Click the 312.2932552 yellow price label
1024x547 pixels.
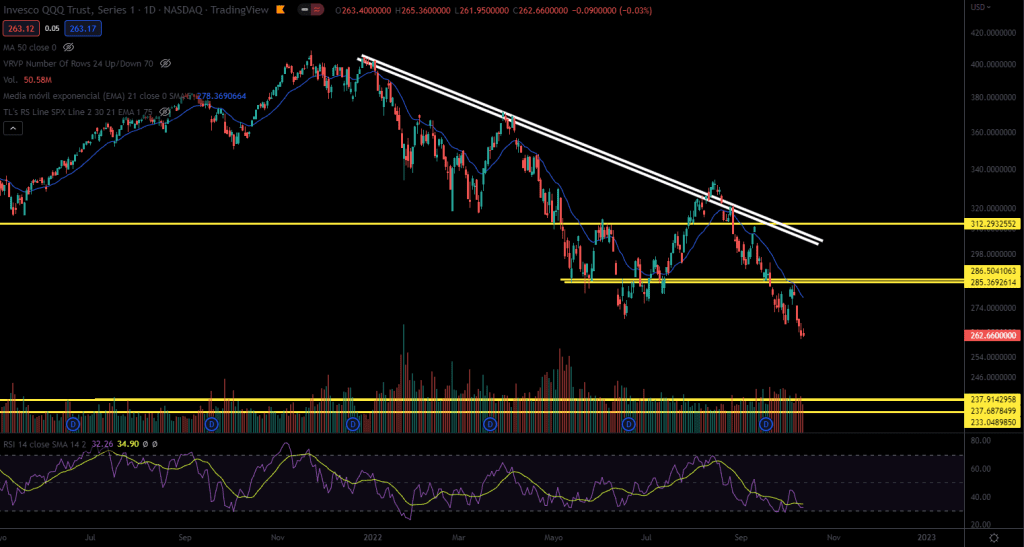click(993, 224)
